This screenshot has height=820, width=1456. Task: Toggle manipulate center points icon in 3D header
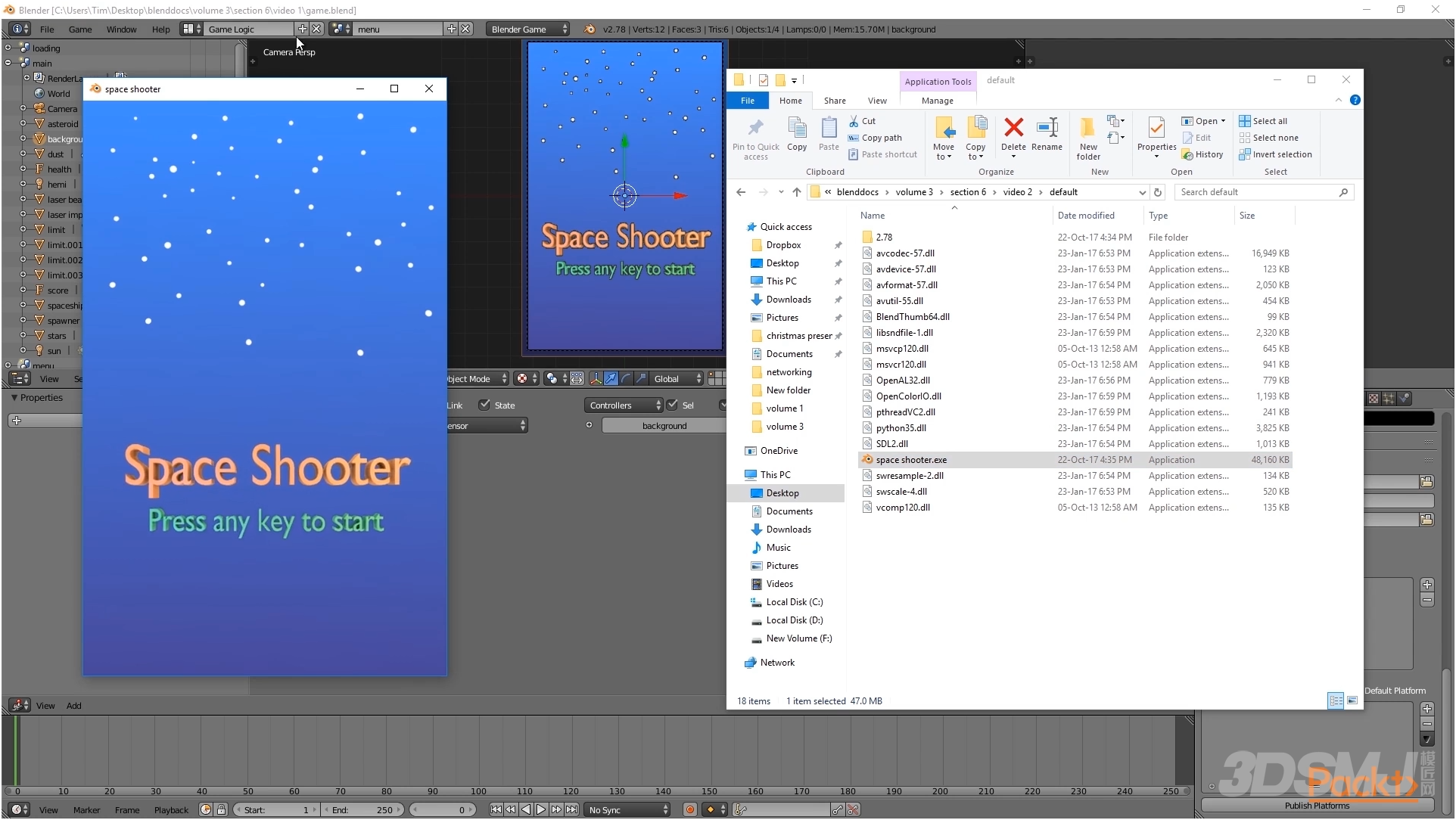(x=577, y=378)
